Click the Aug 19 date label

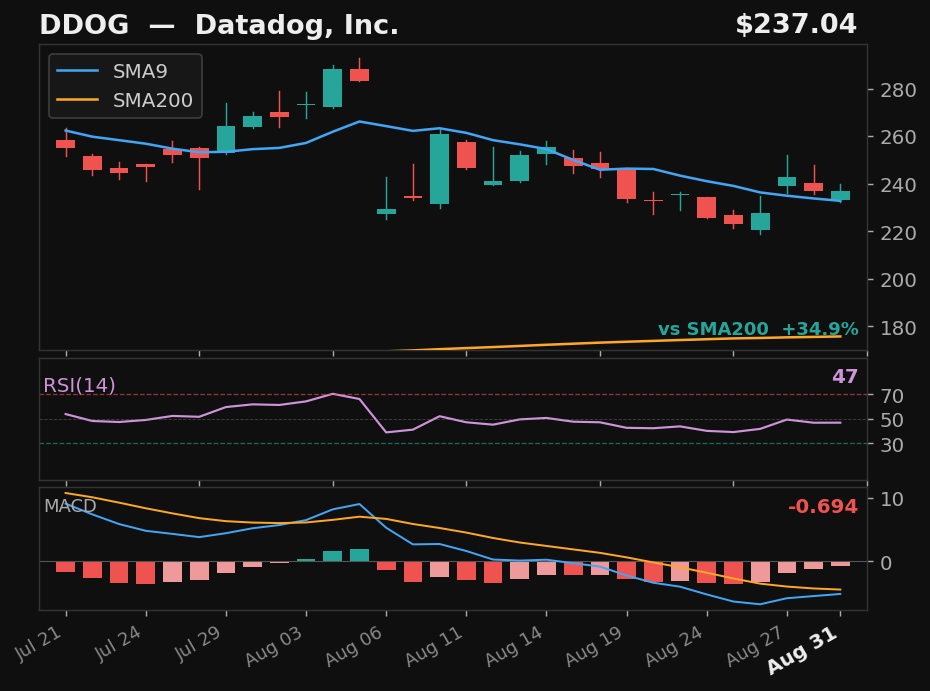coord(594,646)
